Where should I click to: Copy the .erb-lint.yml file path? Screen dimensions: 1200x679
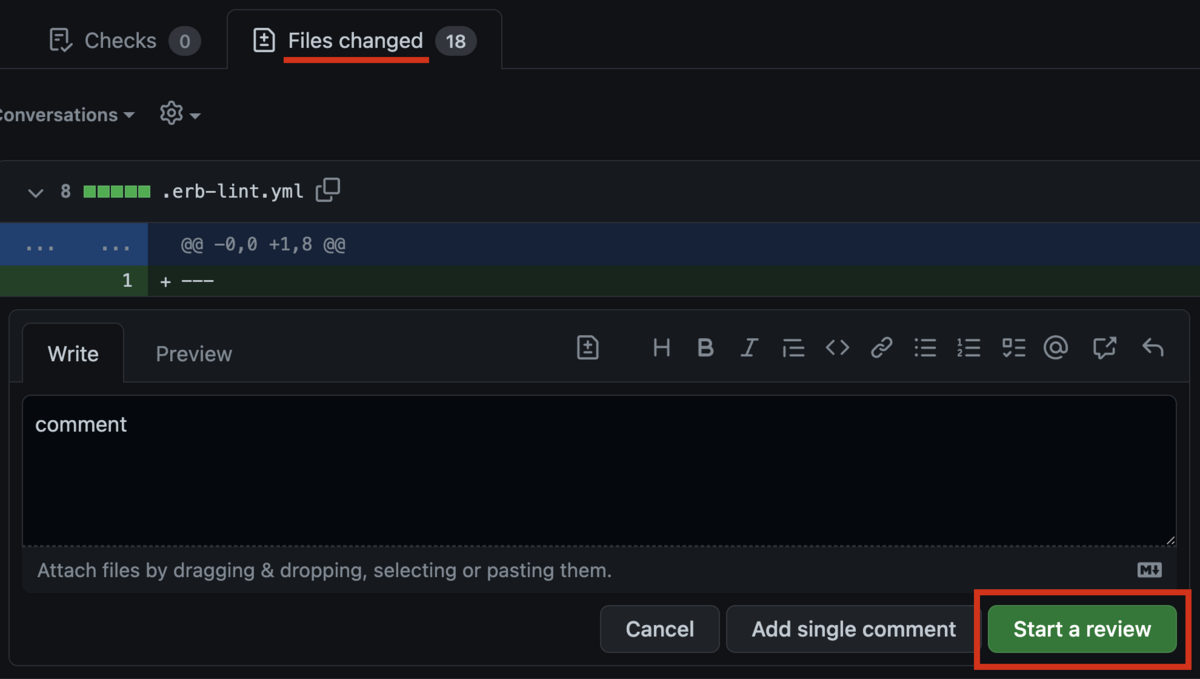(327, 190)
